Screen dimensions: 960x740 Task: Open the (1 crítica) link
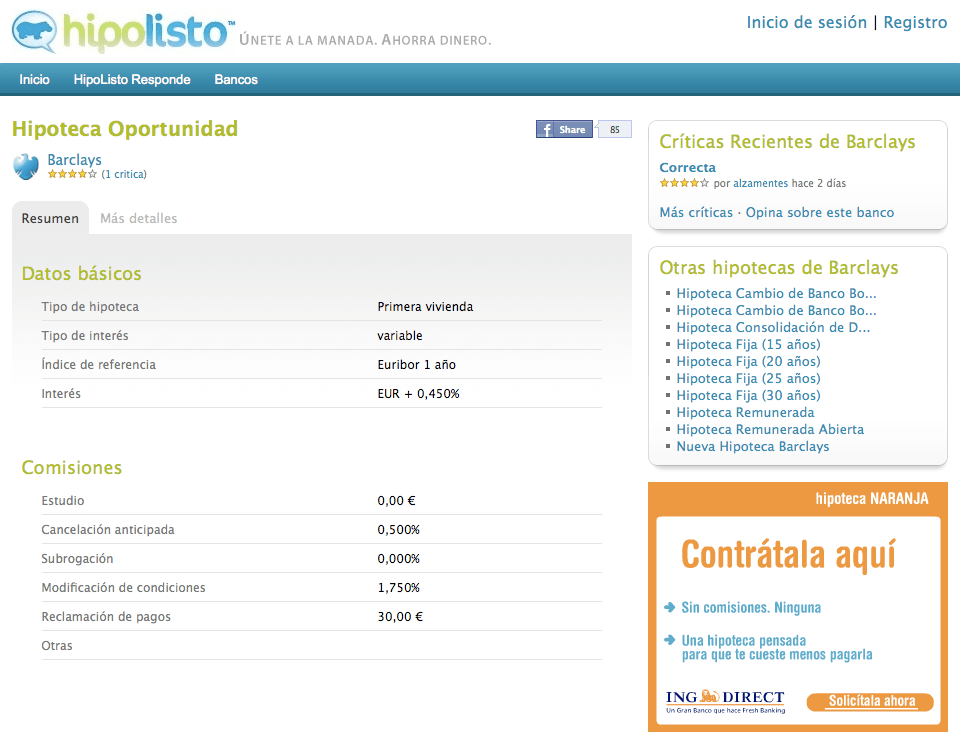[124, 174]
